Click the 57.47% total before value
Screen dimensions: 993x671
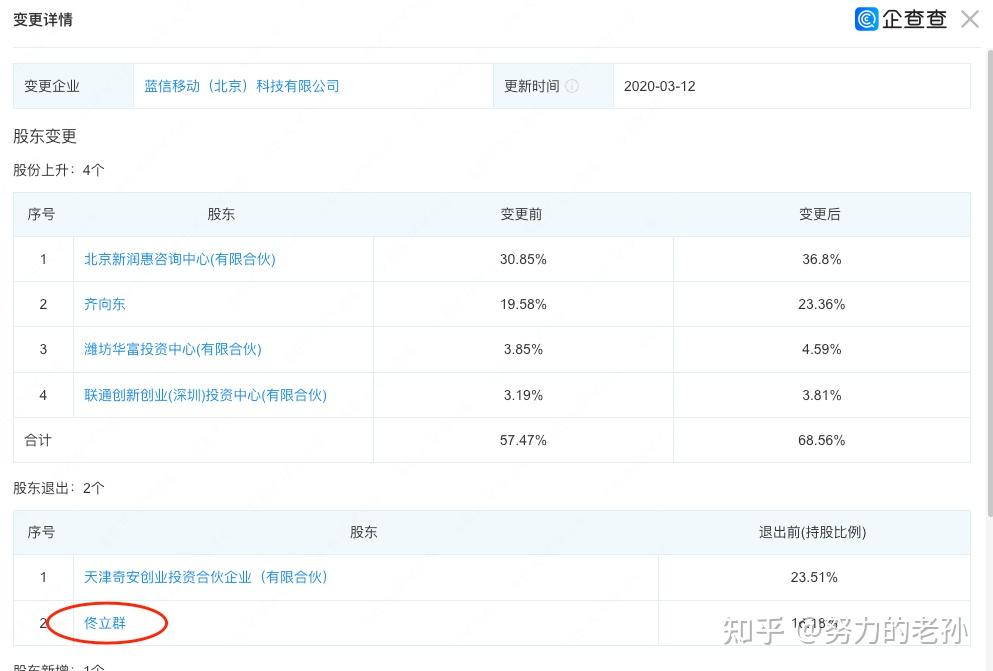[523, 440]
